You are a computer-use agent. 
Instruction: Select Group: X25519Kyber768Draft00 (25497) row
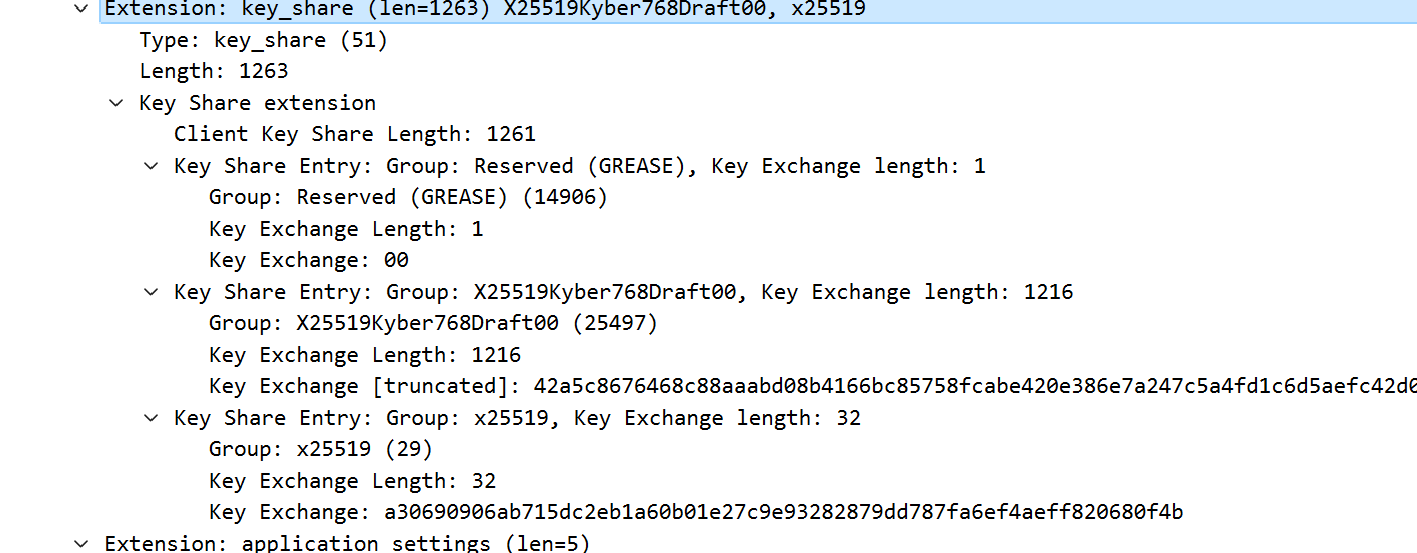432,323
